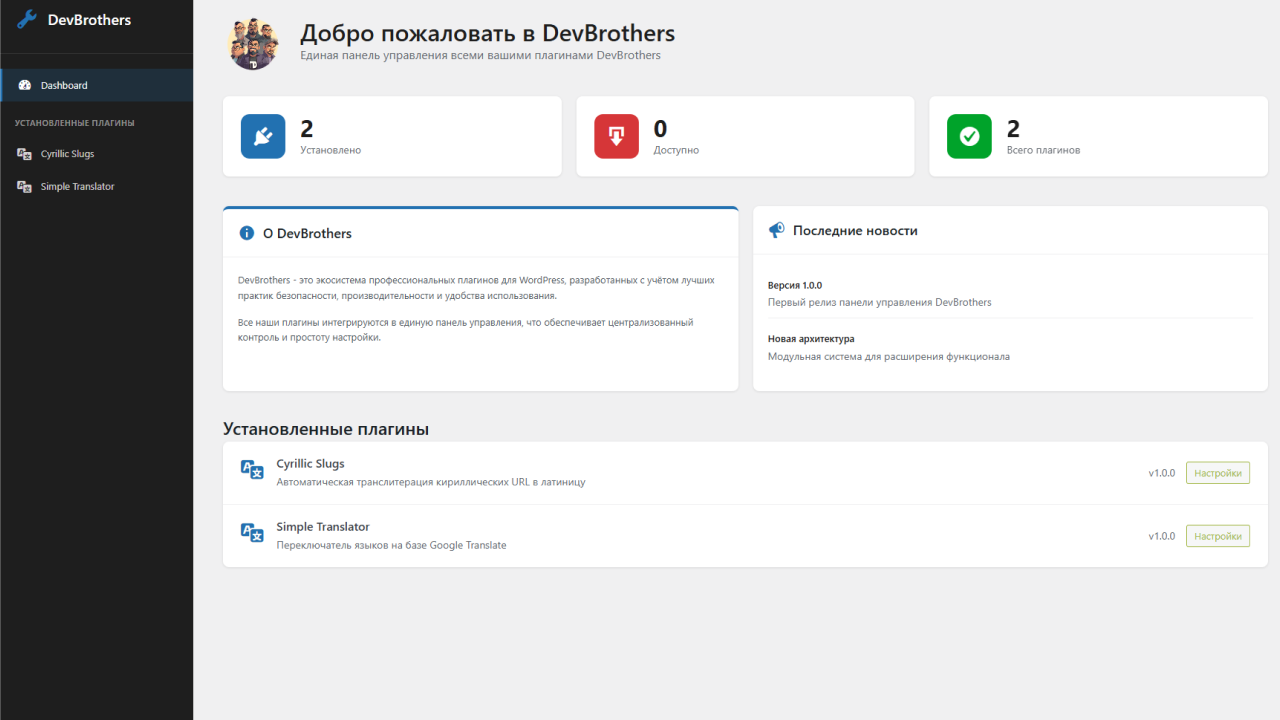
Task: Click the v1.0.0 version of Cyrillic Slugs
Action: (x=1162, y=473)
